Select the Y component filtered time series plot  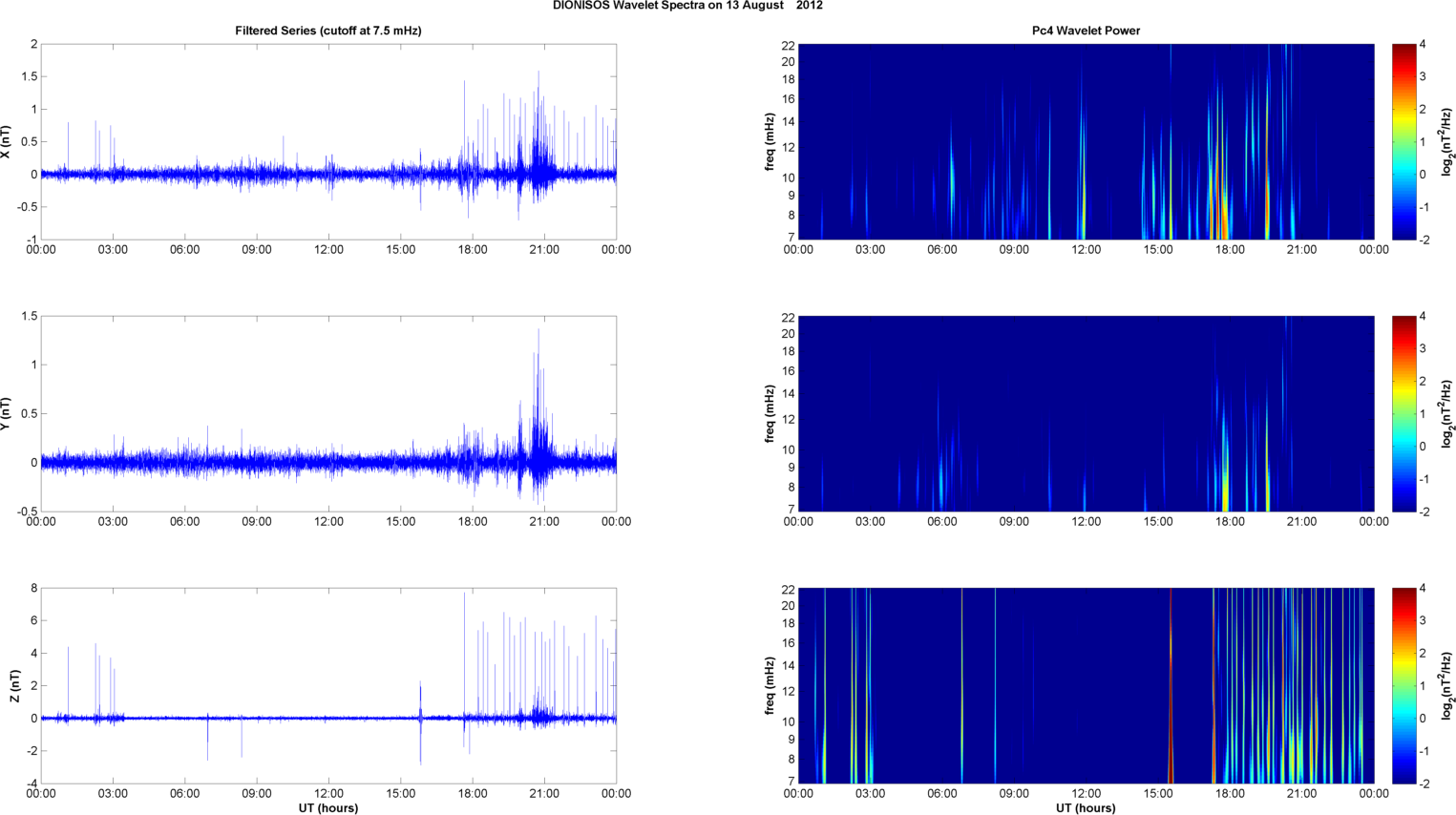coord(328,414)
